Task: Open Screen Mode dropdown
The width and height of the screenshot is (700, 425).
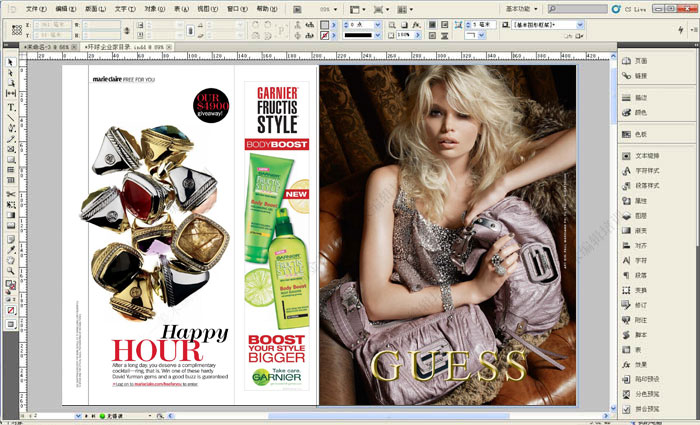Action: 382,9
